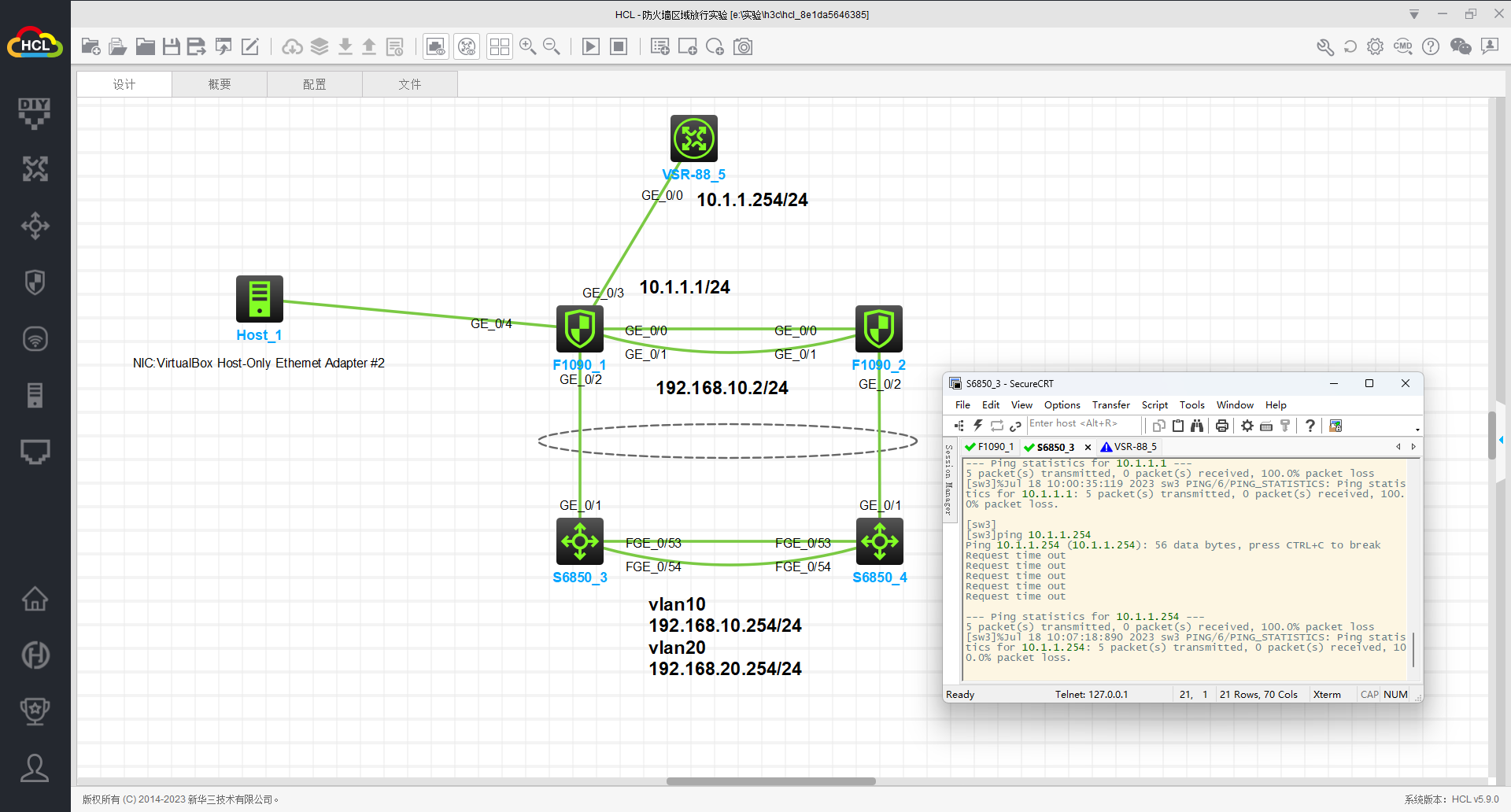
Task: Open the DIY device category in sidebar
Action: (x=35, y=113)
